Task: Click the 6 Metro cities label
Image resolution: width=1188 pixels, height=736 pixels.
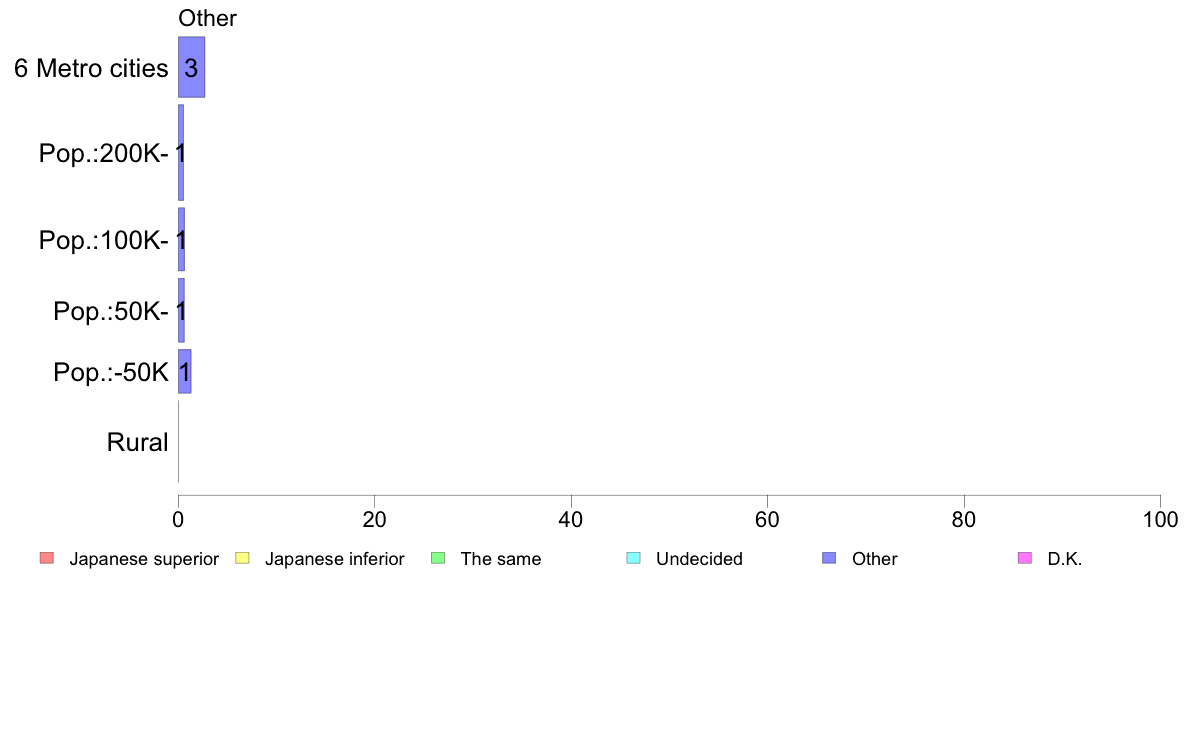Action: click(x=91, y=68)
